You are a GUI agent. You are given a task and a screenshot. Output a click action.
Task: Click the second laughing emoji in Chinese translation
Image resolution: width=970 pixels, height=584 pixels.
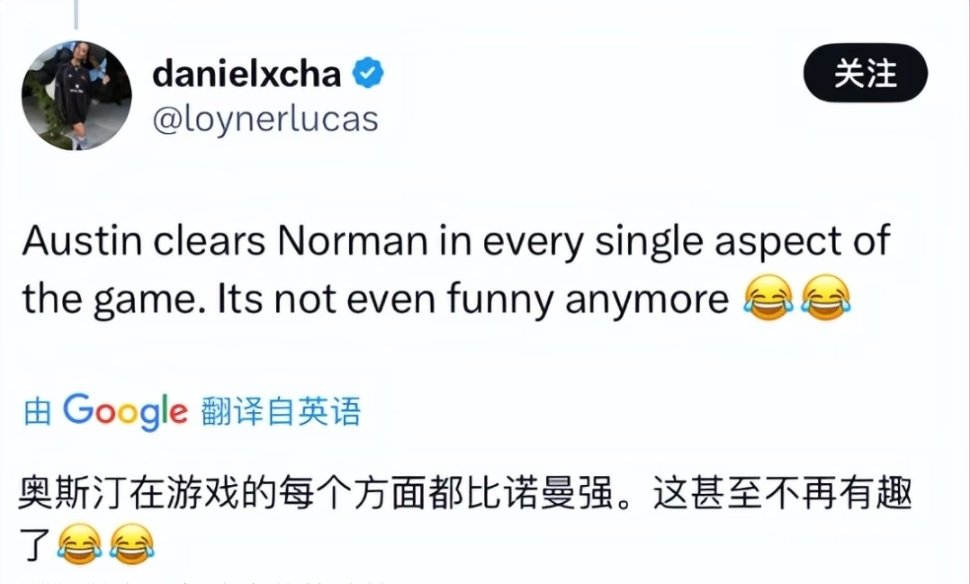coord(133,545)
